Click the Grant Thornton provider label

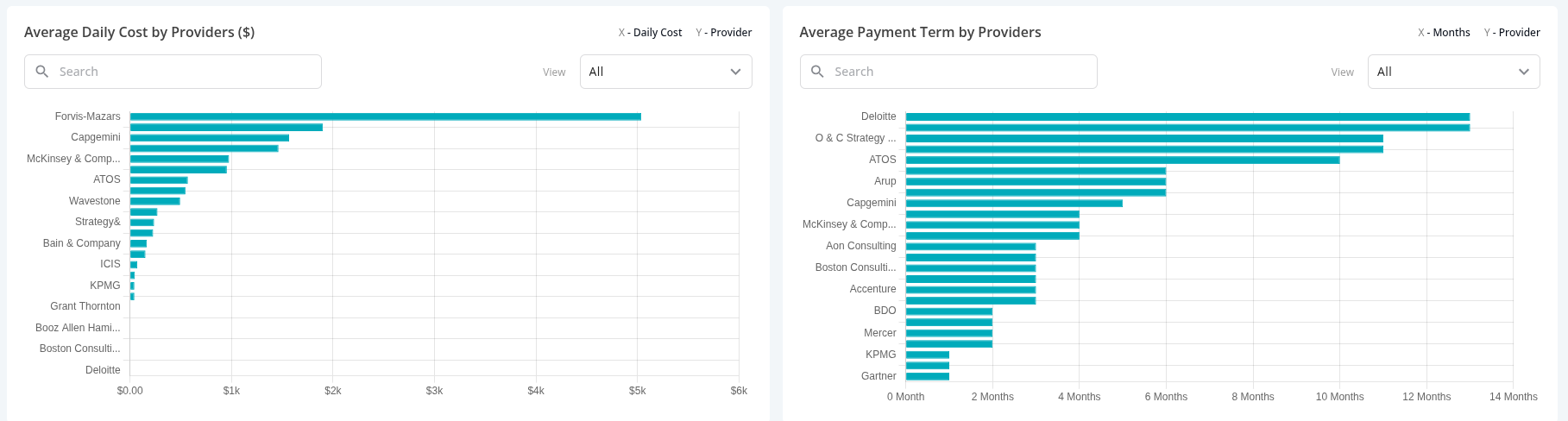click(85, 306)
